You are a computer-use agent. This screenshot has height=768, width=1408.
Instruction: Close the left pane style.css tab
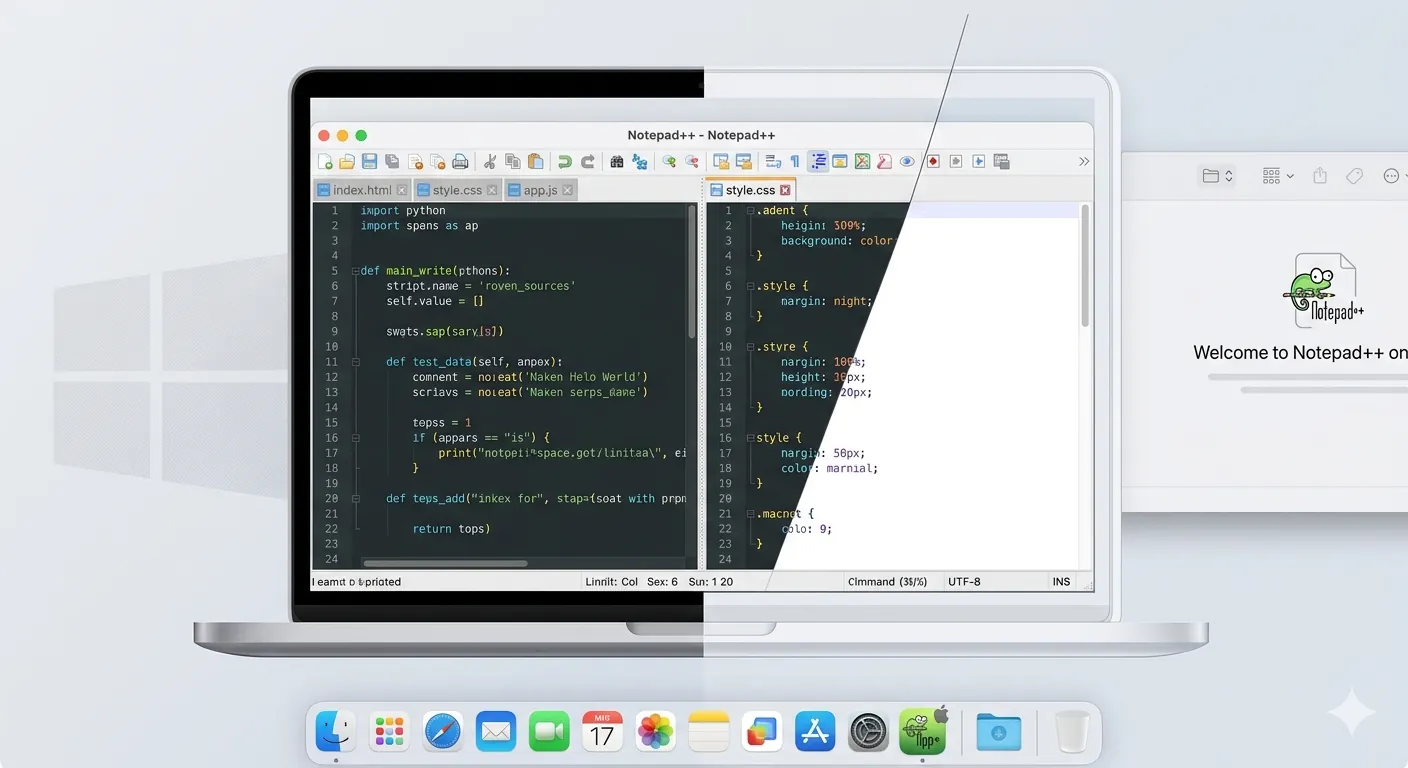pos(491,190)
